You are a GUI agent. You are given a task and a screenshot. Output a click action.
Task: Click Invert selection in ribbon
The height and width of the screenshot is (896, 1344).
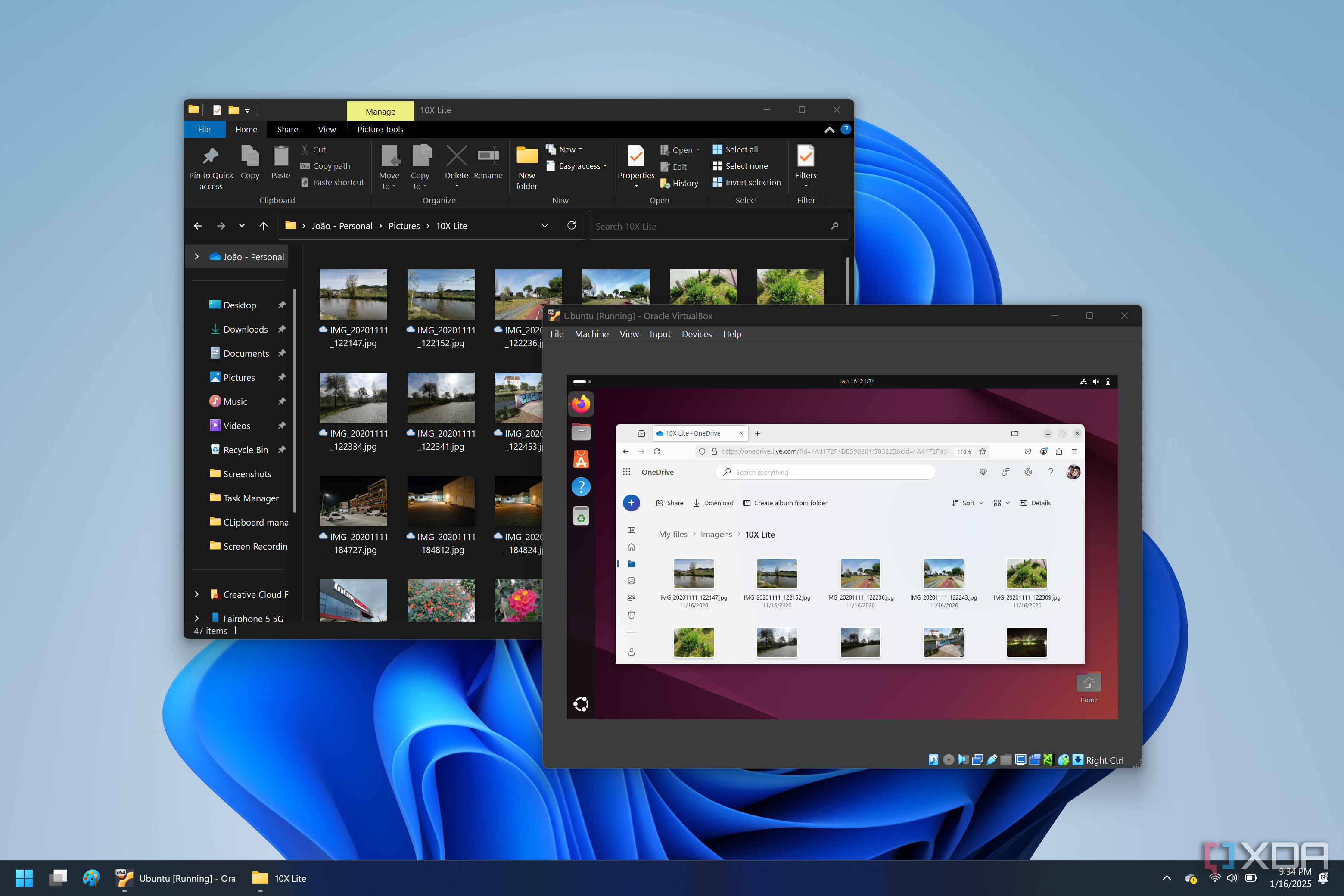click(752, 183)
